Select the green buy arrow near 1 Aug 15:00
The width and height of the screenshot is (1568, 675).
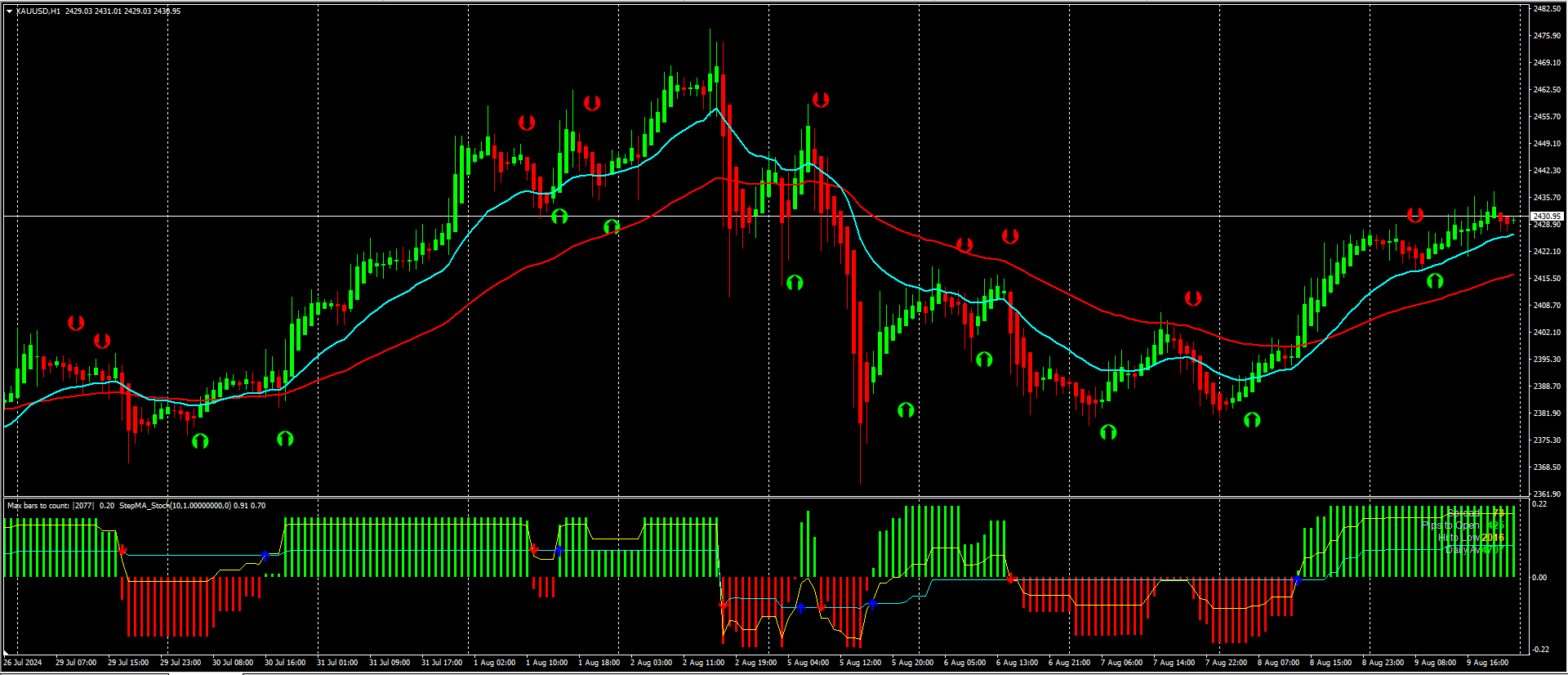coord(559,217)
